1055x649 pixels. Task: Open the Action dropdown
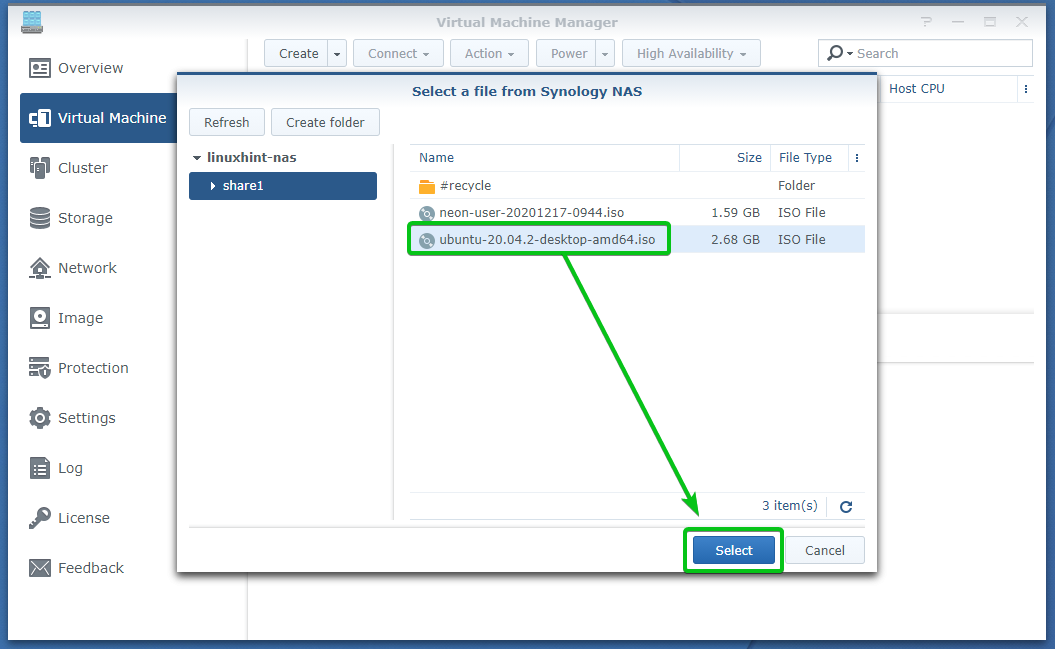click(489, 53)
